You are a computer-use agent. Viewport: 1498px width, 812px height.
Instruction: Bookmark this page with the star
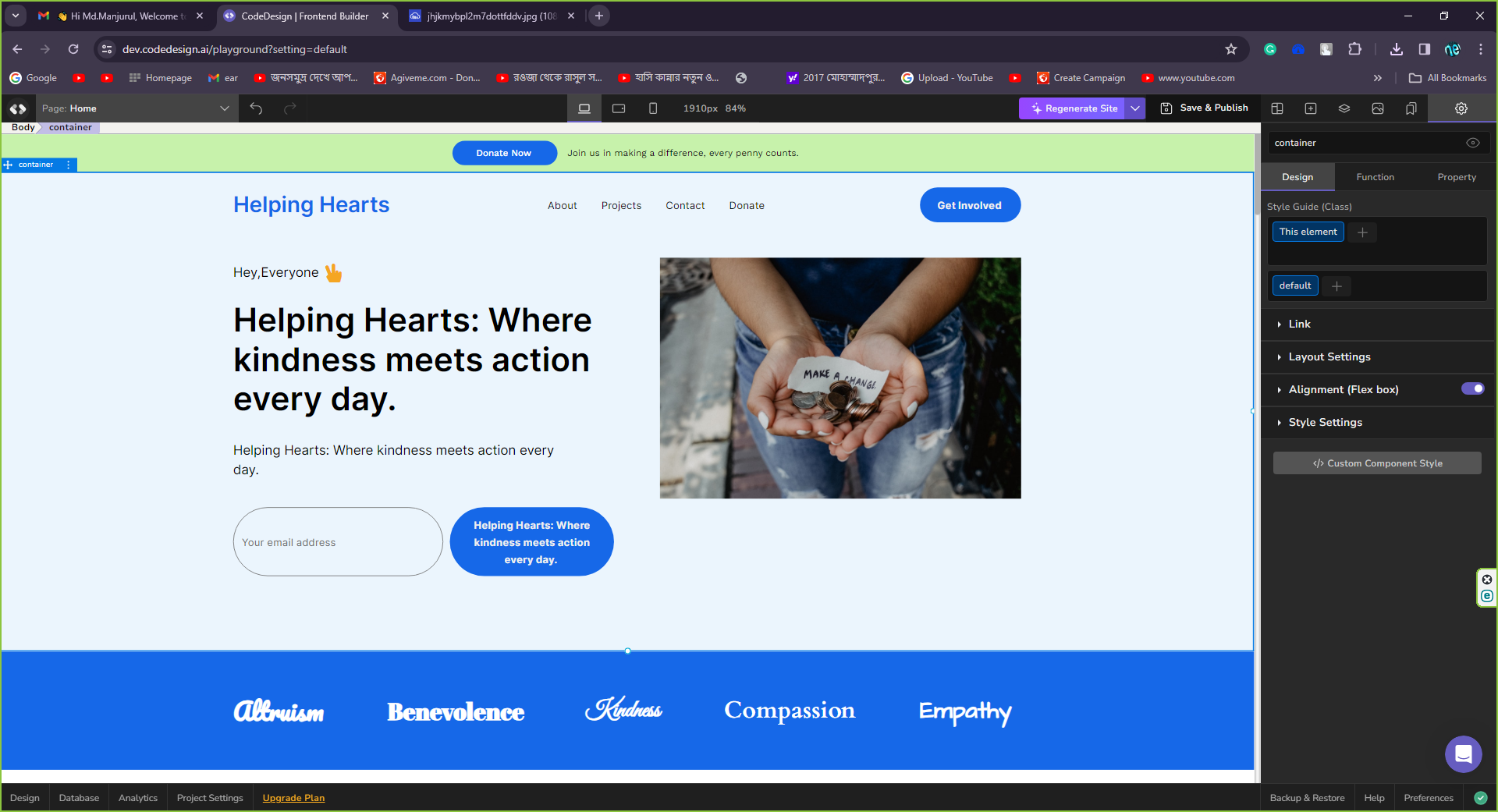(1231, 49)
